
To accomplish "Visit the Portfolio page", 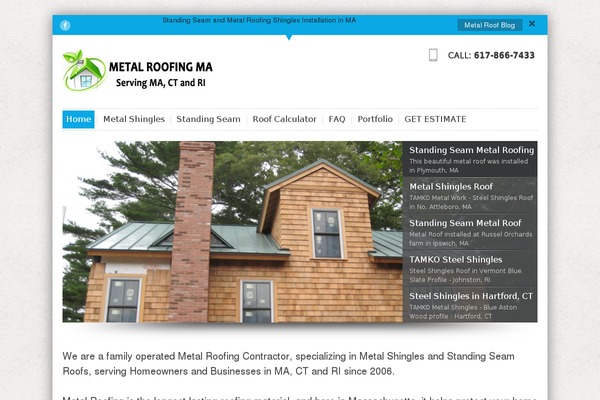I will coord(375,119).
